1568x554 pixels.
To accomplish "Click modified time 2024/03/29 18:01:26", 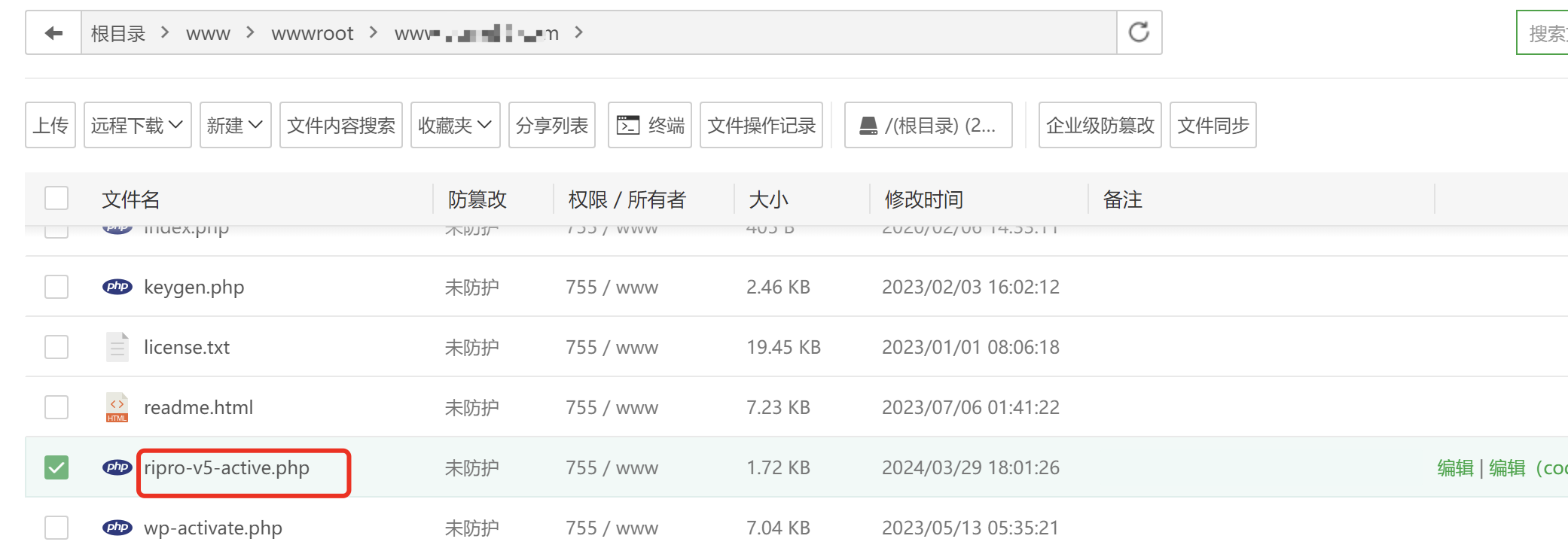I will [x=971, y=467].
